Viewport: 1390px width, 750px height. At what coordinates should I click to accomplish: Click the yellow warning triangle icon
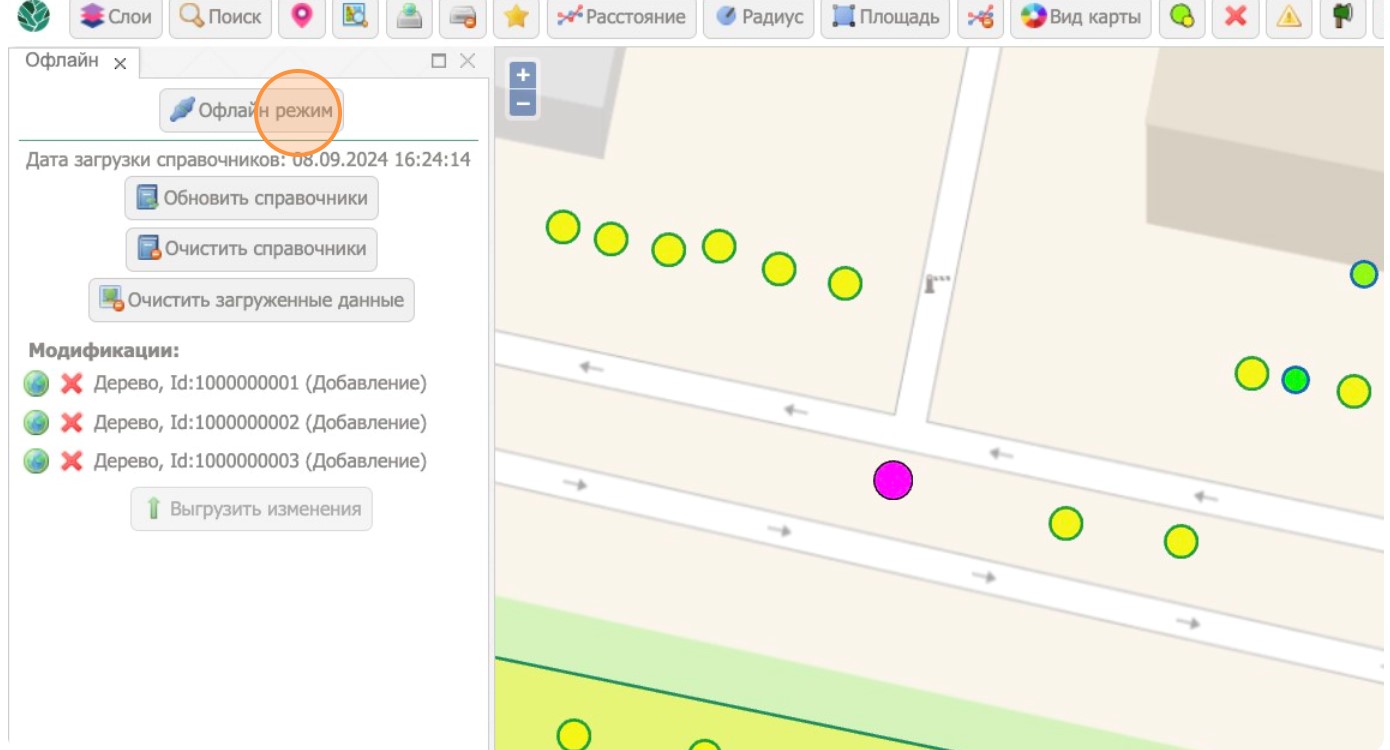click(x=1290, y=16)
